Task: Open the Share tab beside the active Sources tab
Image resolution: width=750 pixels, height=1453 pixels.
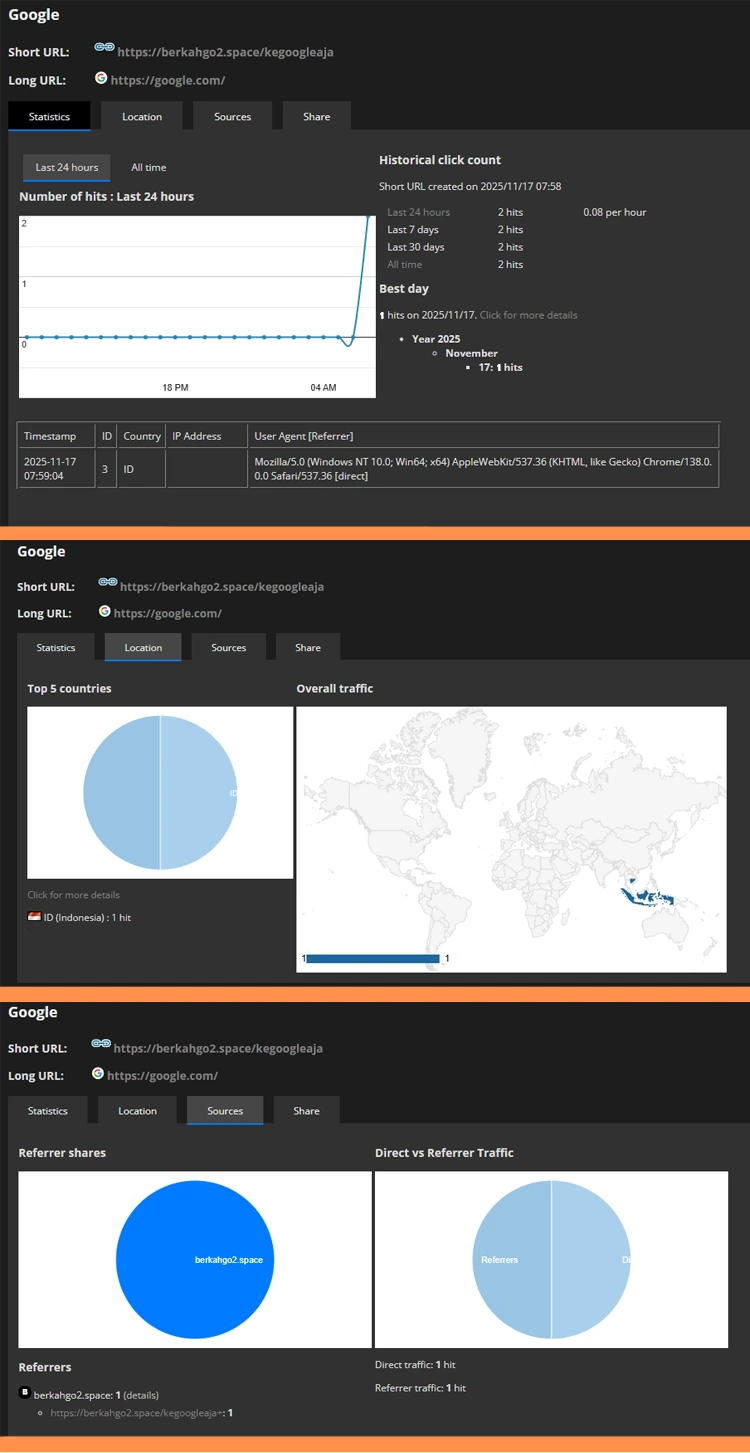Action: click(x=306, y=1111)
